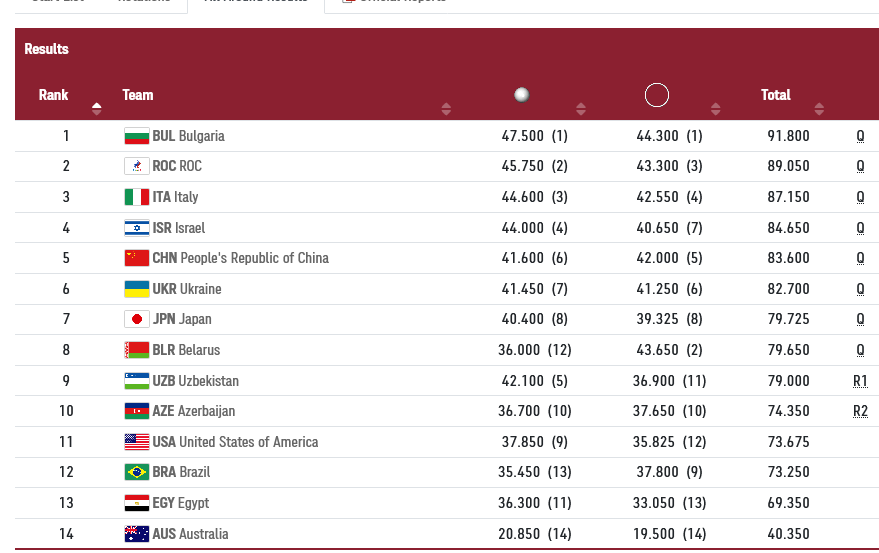The height and width of the screenshot is (553, 879).
Task: Click the Japan flag icon
Action: pos(137,319)
